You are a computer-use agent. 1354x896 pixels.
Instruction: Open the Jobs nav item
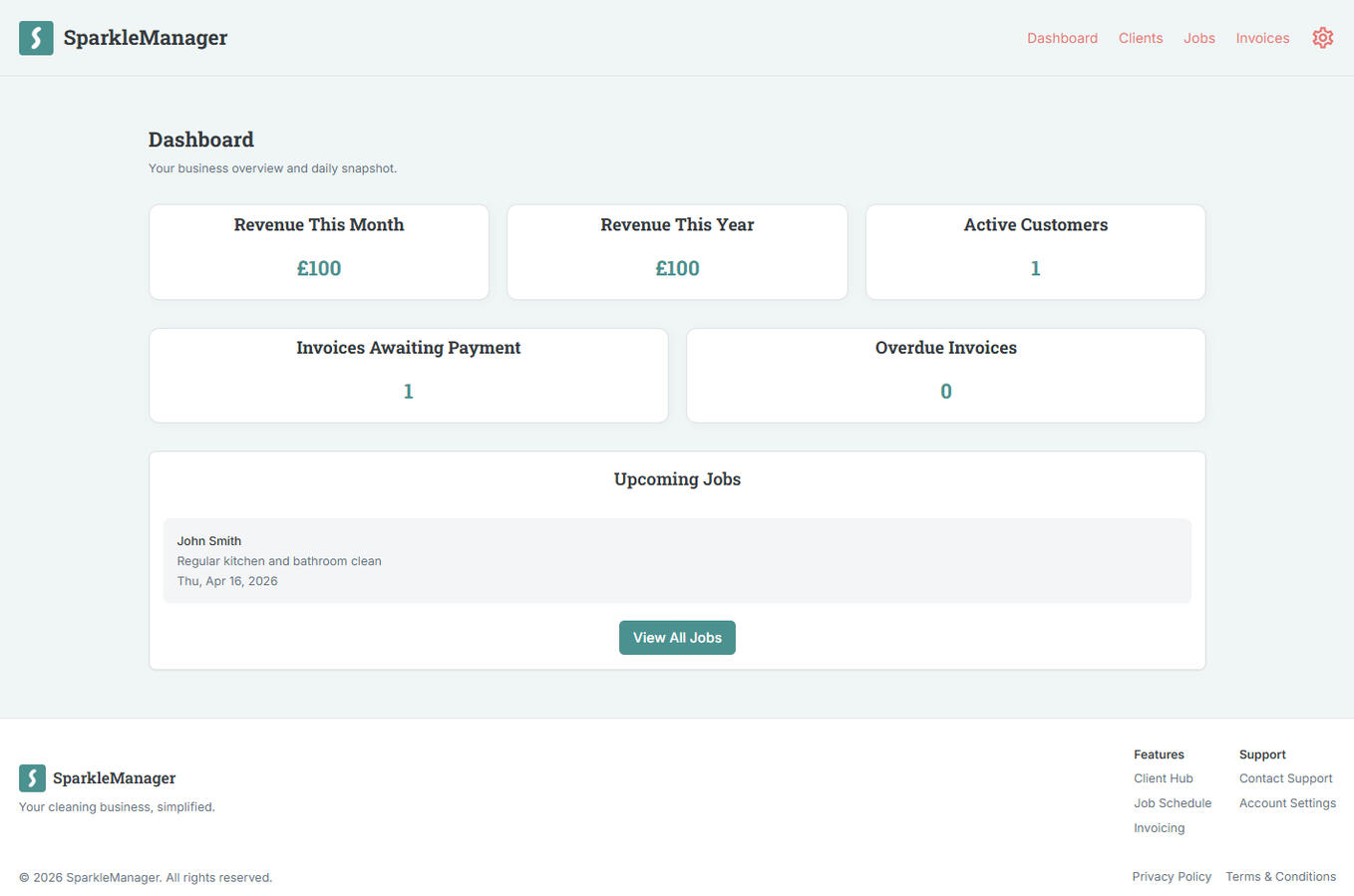coord(1198,38)
